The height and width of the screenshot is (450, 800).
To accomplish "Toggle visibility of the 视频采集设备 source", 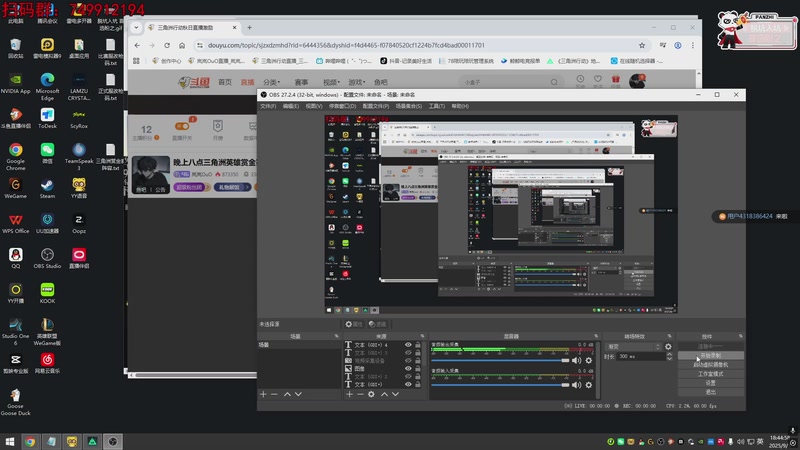I will [408, 360].
